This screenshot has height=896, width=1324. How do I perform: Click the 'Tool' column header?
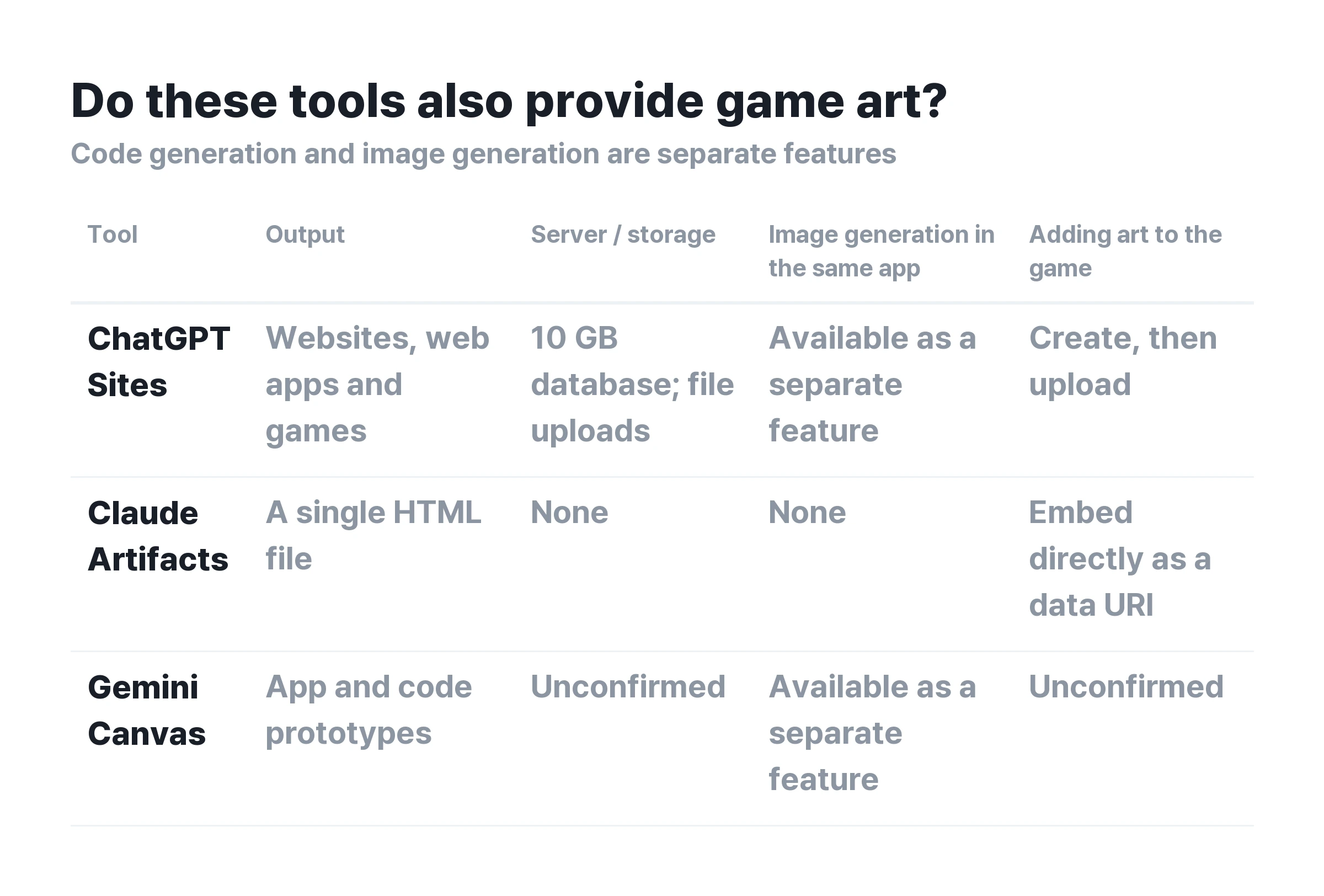[112, 234]
